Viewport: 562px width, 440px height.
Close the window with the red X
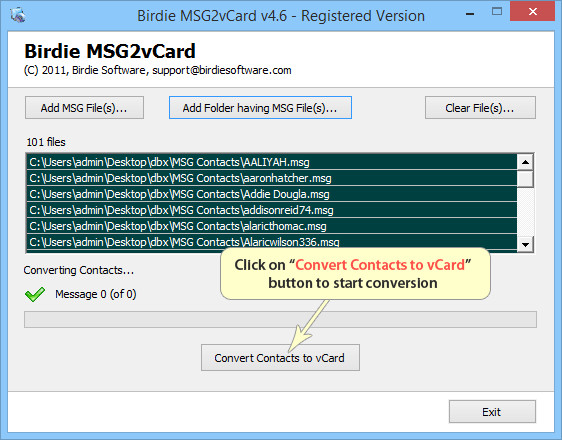(x=533, y=11)
